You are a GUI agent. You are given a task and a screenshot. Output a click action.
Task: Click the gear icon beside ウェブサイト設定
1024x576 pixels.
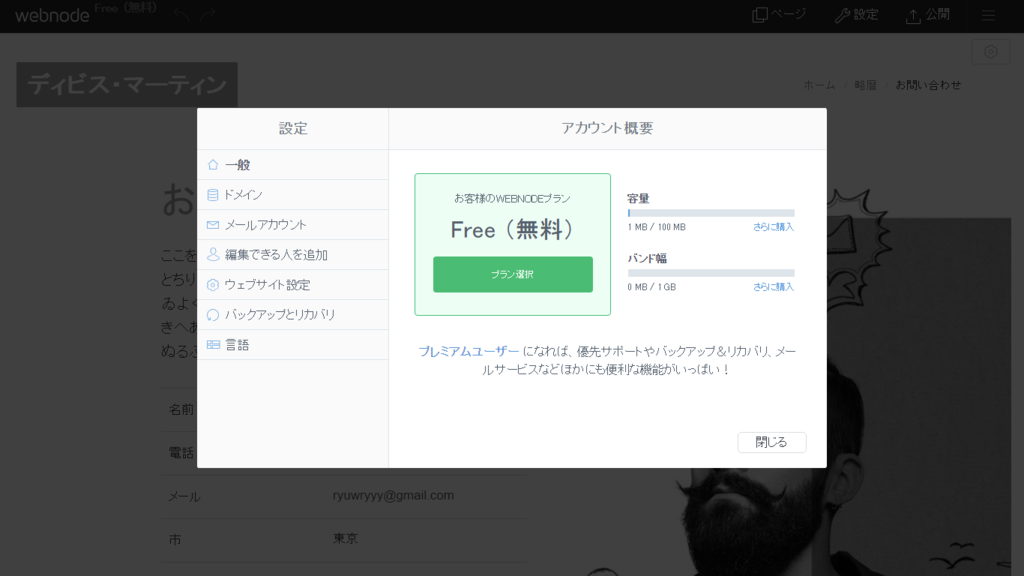pos(213,285)
